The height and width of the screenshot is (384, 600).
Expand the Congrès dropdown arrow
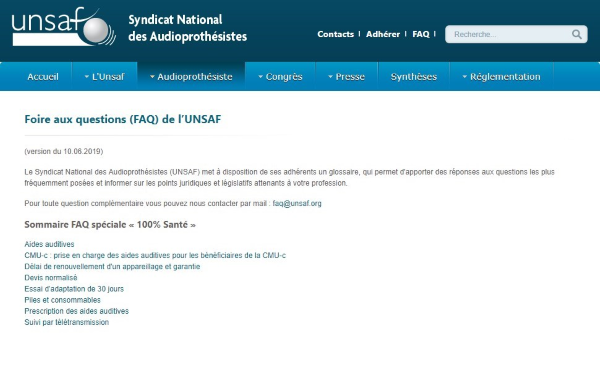(x=260, y=77)
